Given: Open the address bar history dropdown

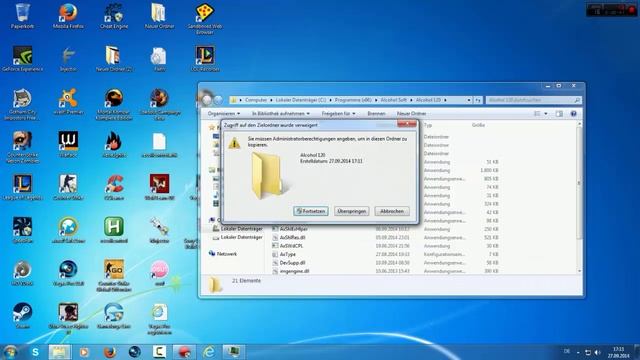Looking at the screenshot, I should pos(469,100).
